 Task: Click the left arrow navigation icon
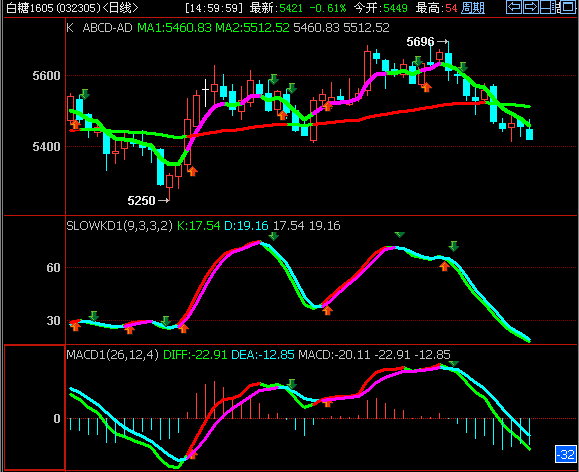(x=514, y=7)
